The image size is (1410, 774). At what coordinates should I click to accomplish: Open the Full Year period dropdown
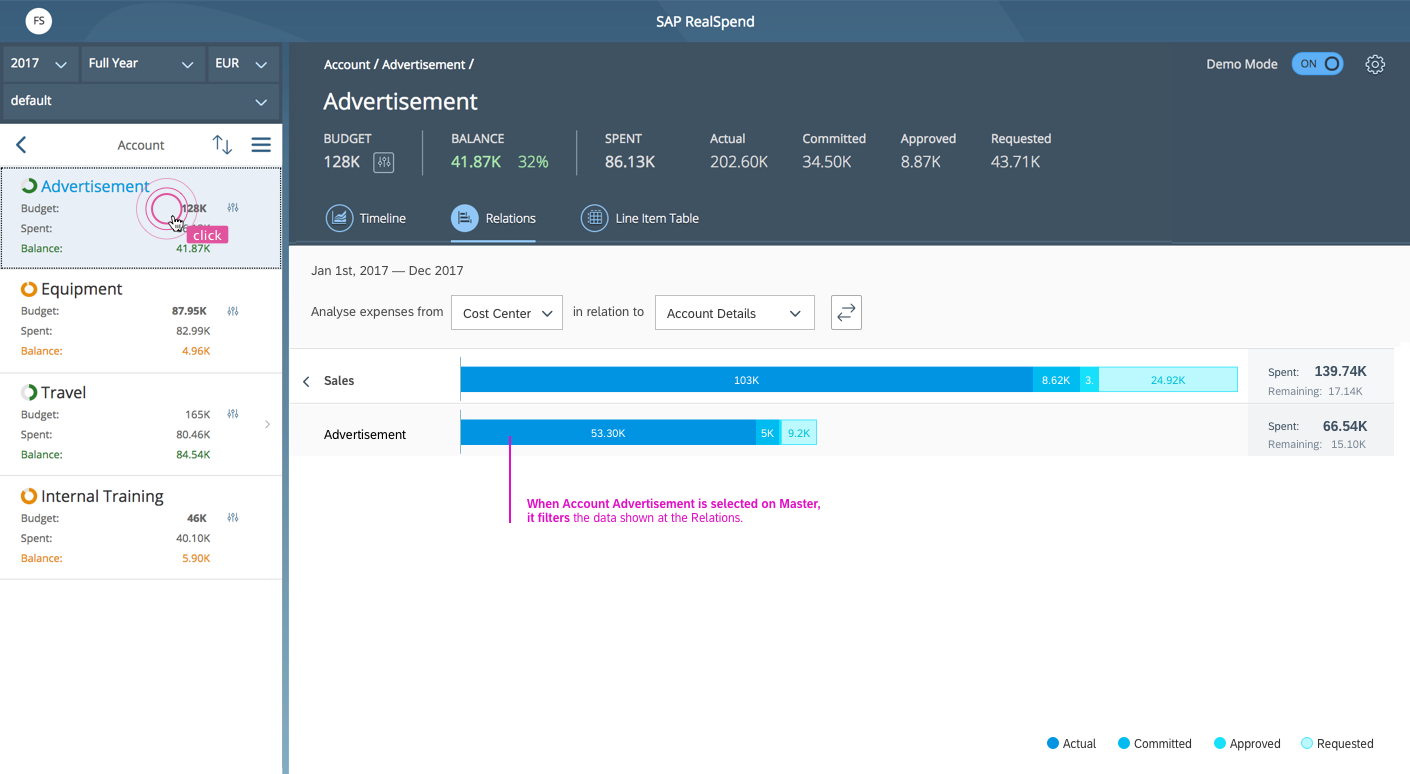pos(142,63)
